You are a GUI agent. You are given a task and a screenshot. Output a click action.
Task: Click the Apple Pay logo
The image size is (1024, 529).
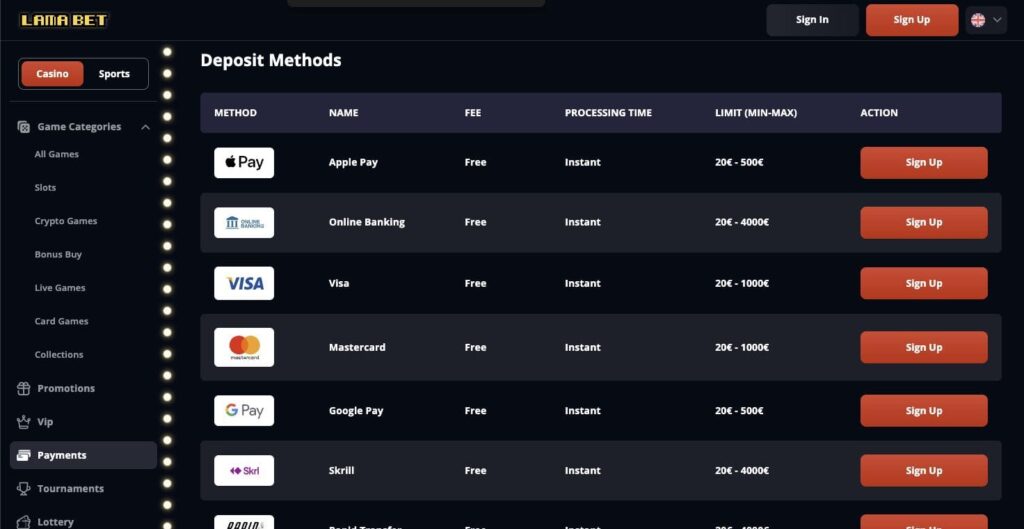coord(244,163)
